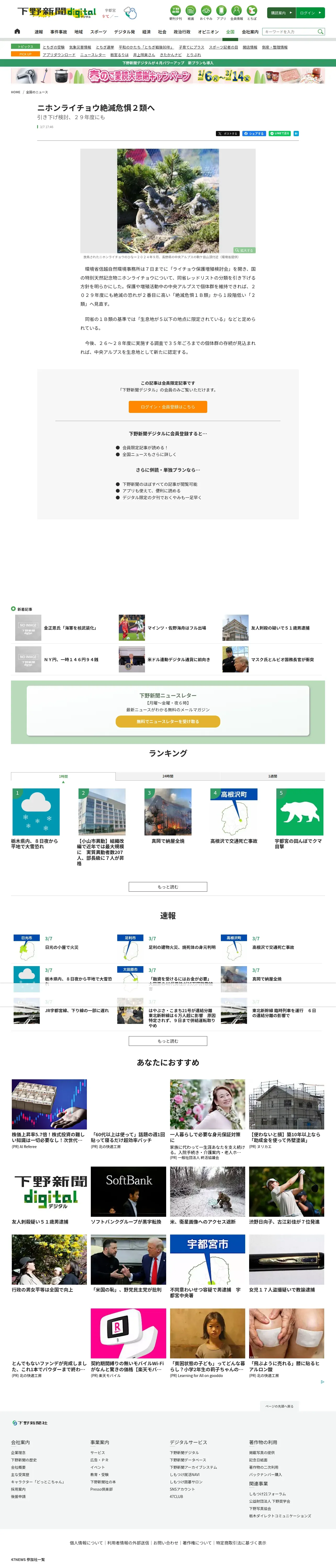The width and height of the screenshot is (336, 1568).
Task: Click the Hatena bookmark share icon
Action: click(296, 133)
